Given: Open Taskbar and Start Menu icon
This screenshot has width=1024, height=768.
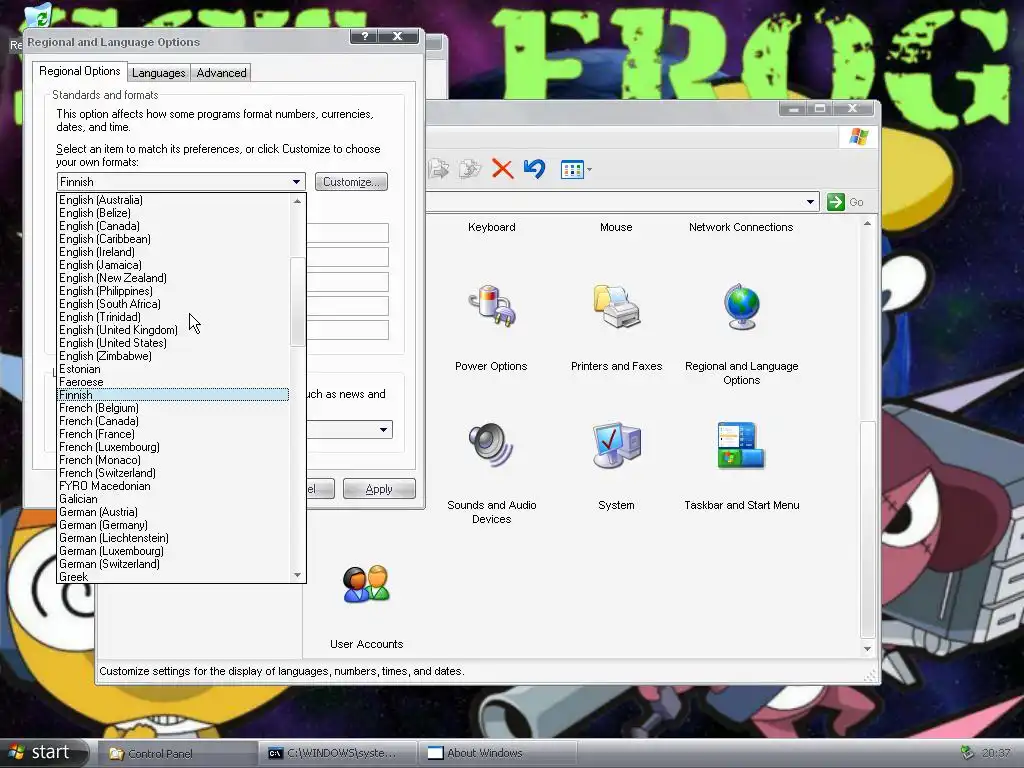Looking at the screenshot, I should (x=741, y=445).
